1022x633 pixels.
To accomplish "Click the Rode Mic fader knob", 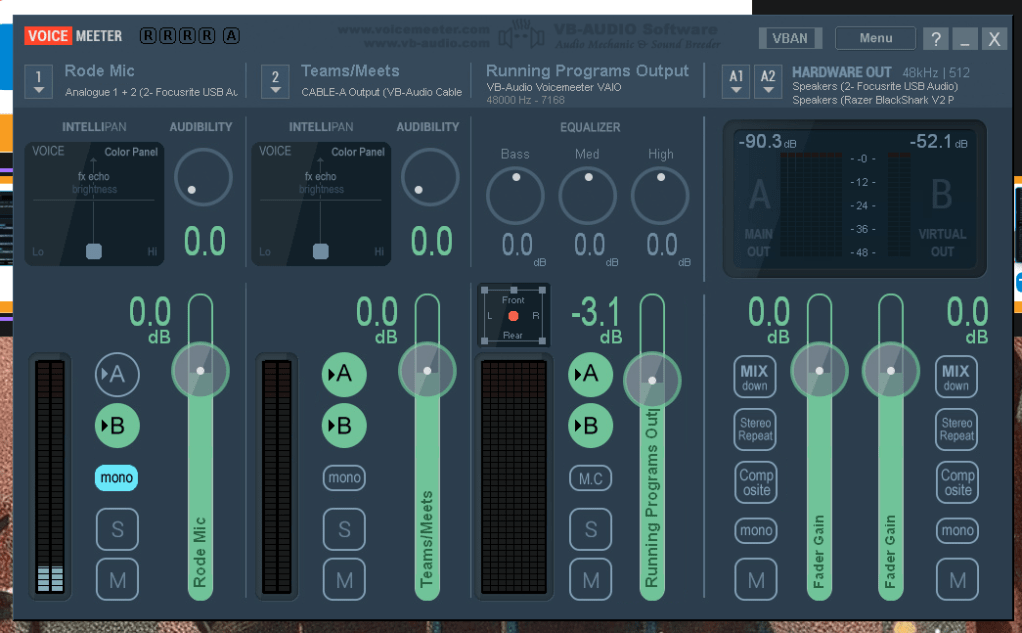I will tap(200, 370).
